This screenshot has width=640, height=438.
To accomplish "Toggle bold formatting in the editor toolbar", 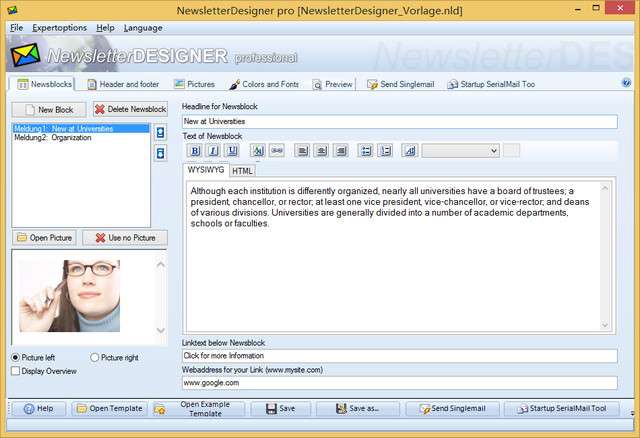I will pyautogui.click(x=195, y=151).
